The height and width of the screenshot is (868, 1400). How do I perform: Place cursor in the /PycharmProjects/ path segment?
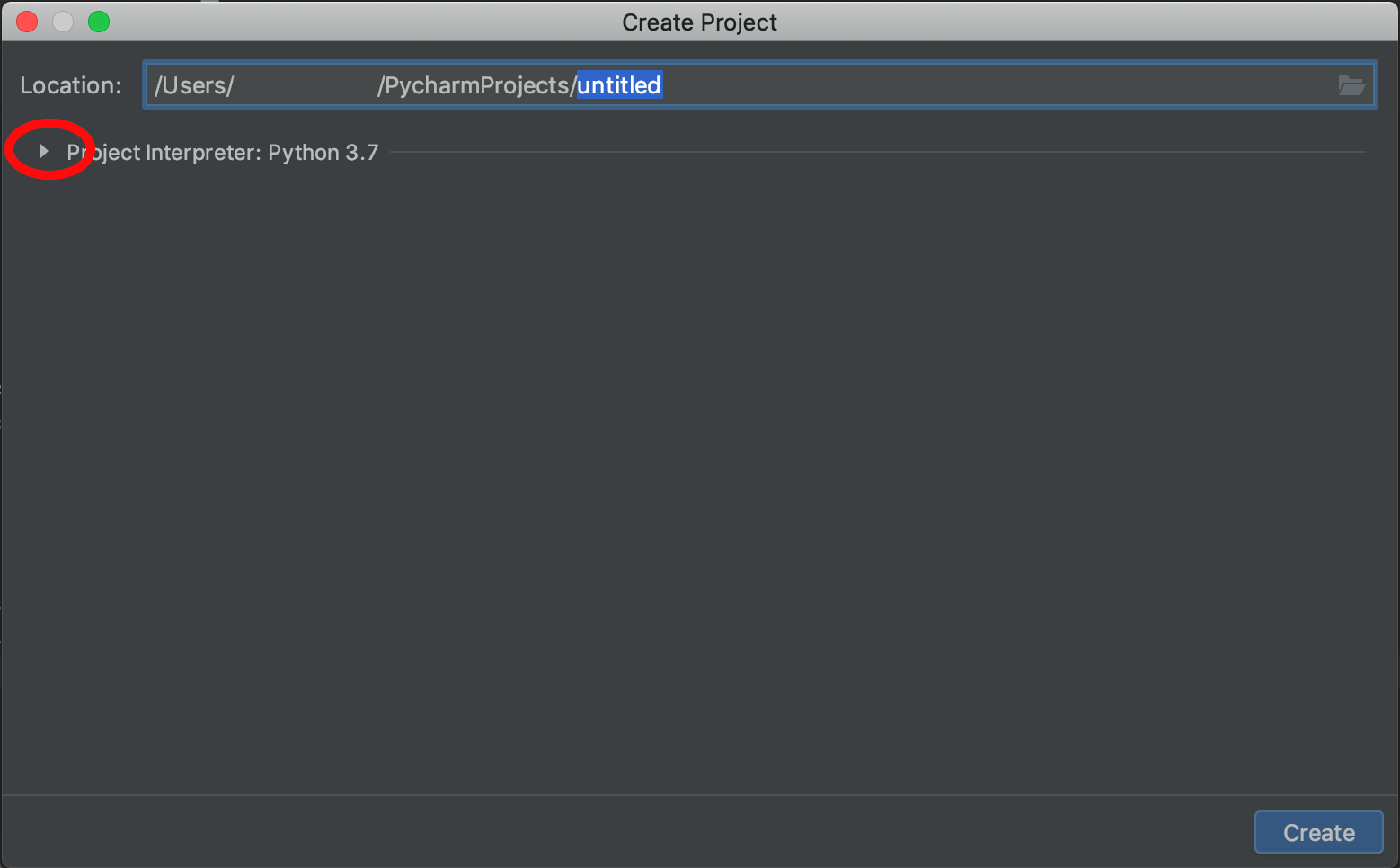click(476, 85)
